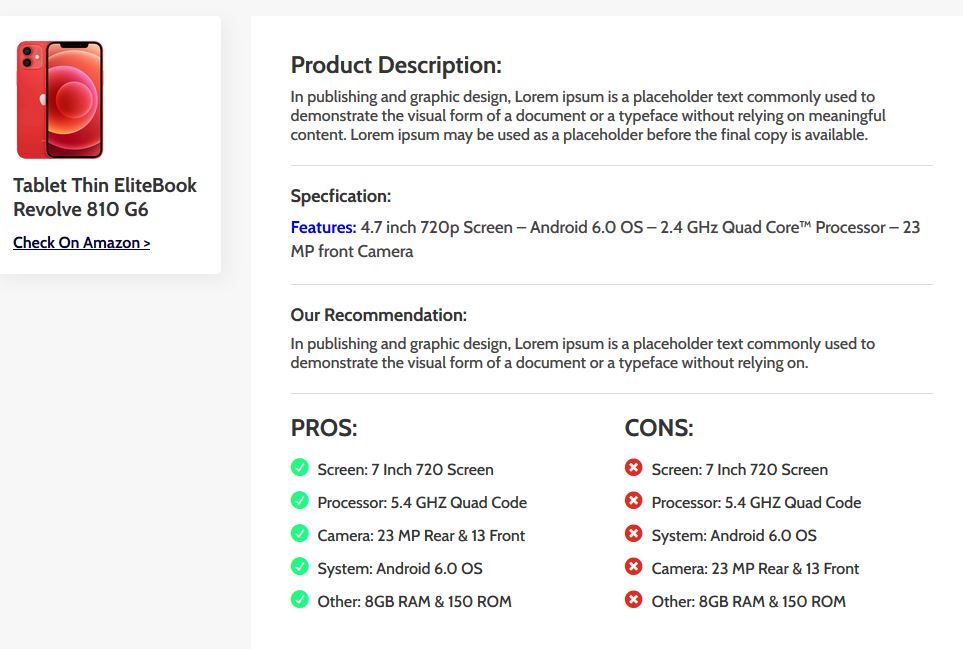Click green check icon beside System pro
Image resolution: width=963 pixels, height=649 pixels.
tap(299, 566)
